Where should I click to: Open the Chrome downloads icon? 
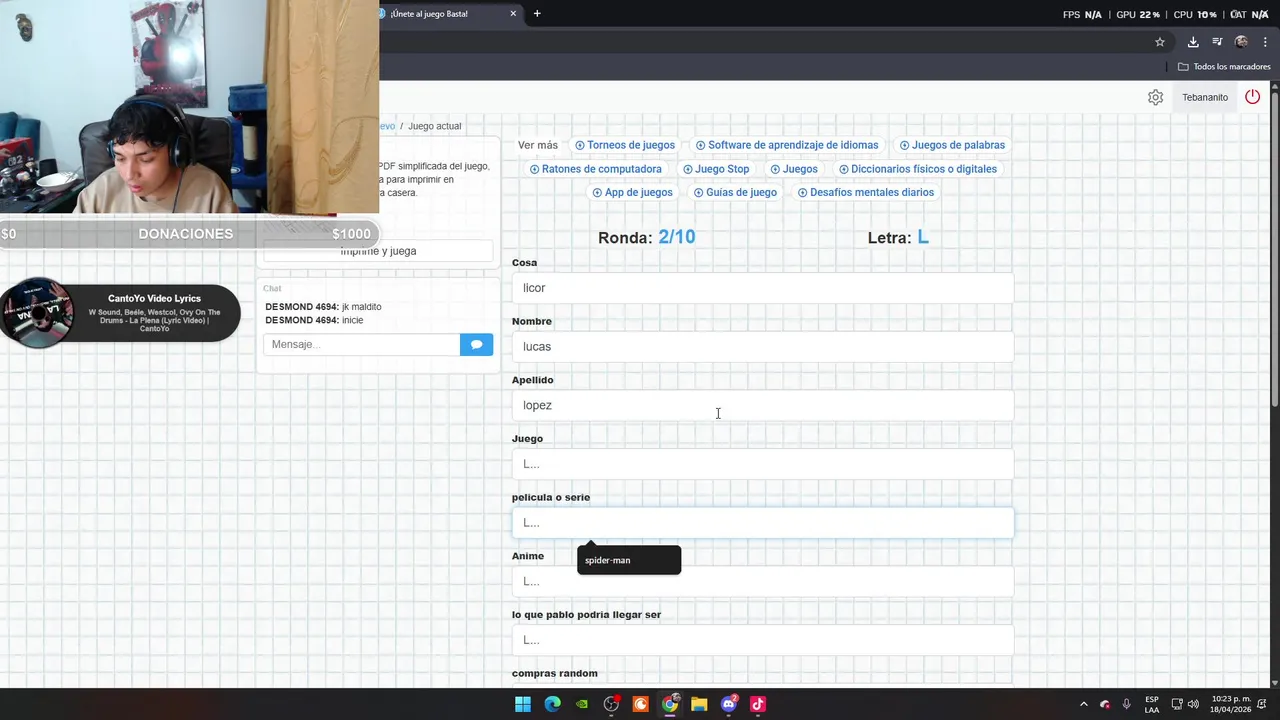(1193, 42)
